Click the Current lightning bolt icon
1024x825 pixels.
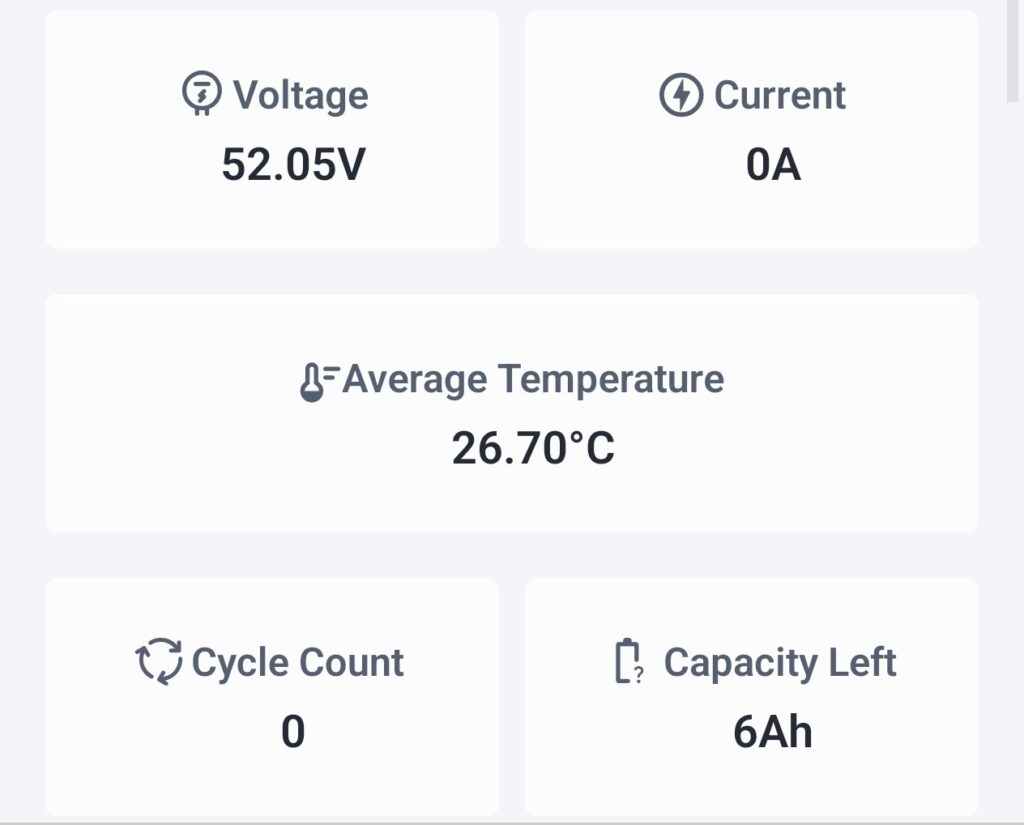point(681,95)
